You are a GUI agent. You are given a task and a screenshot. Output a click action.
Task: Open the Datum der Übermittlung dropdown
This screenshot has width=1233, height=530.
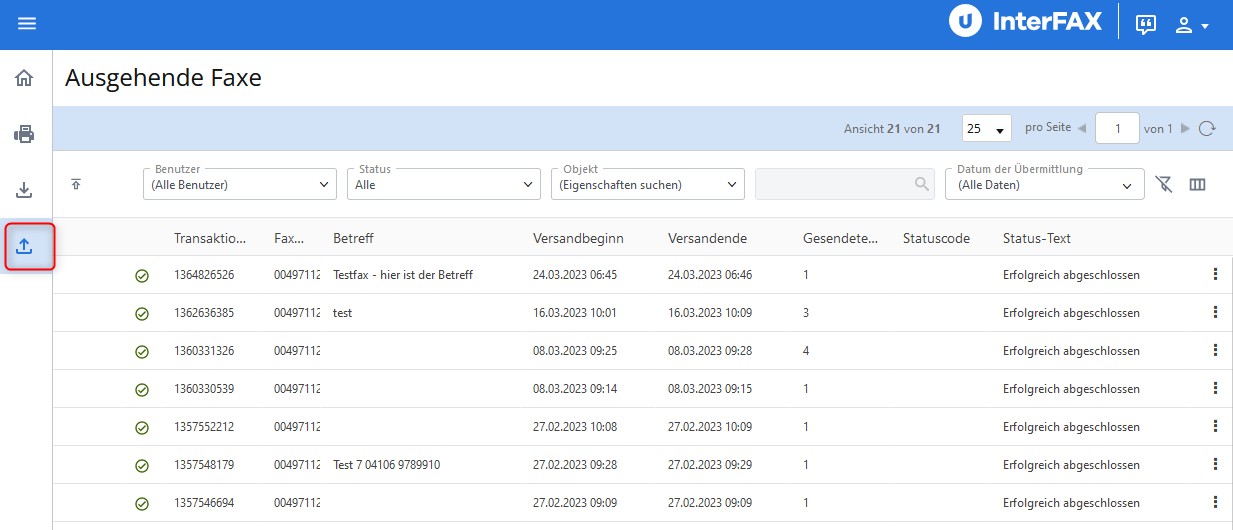tap(1044, 184)
